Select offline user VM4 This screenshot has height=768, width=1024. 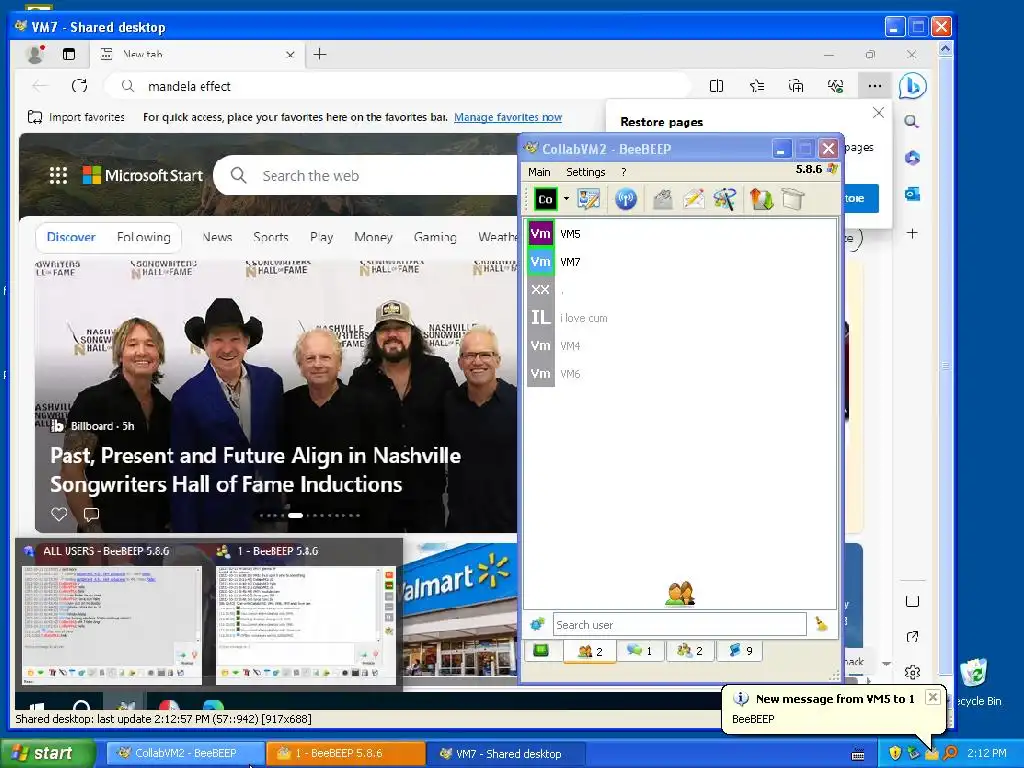pos(680,345)
